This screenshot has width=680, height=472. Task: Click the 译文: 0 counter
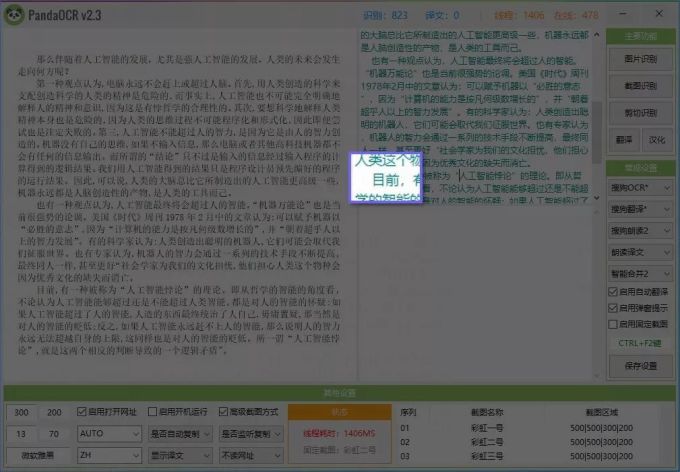(x=442, y=15)
